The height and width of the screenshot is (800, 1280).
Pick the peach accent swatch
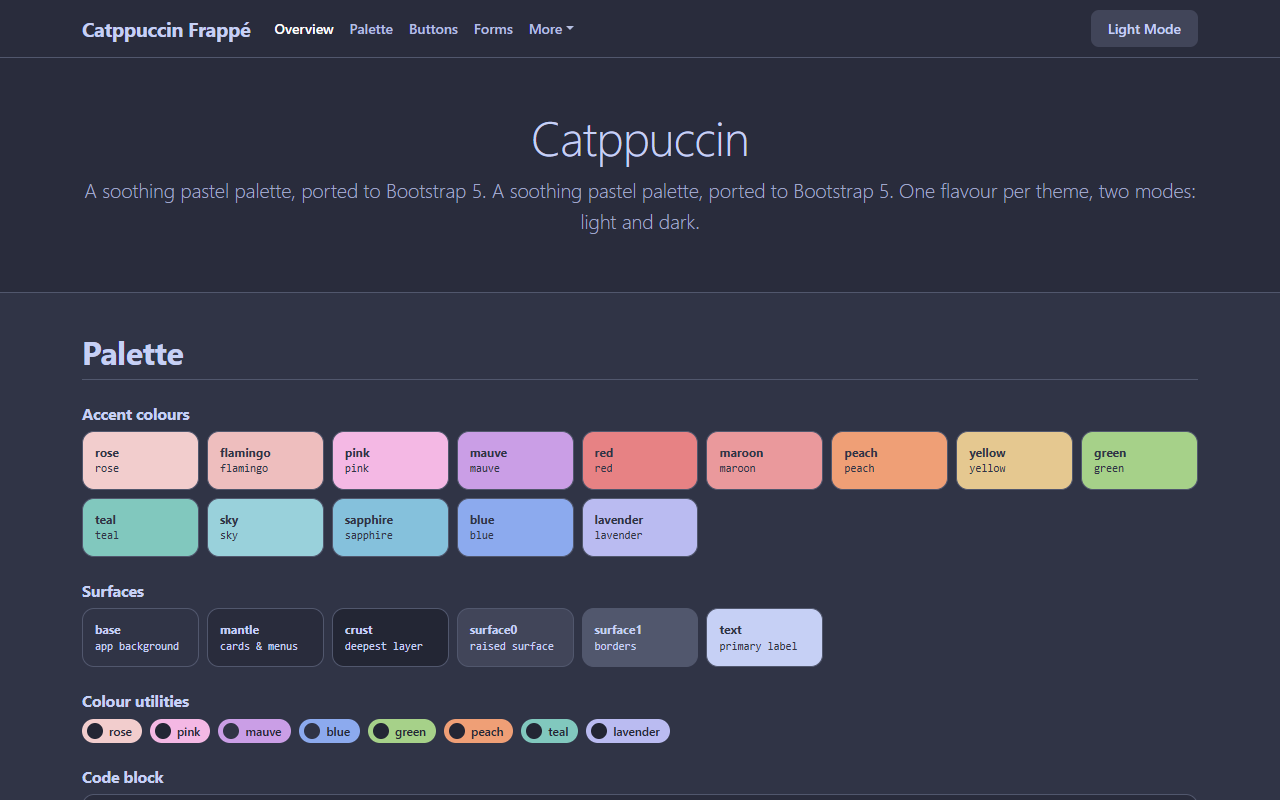[890, 461]
